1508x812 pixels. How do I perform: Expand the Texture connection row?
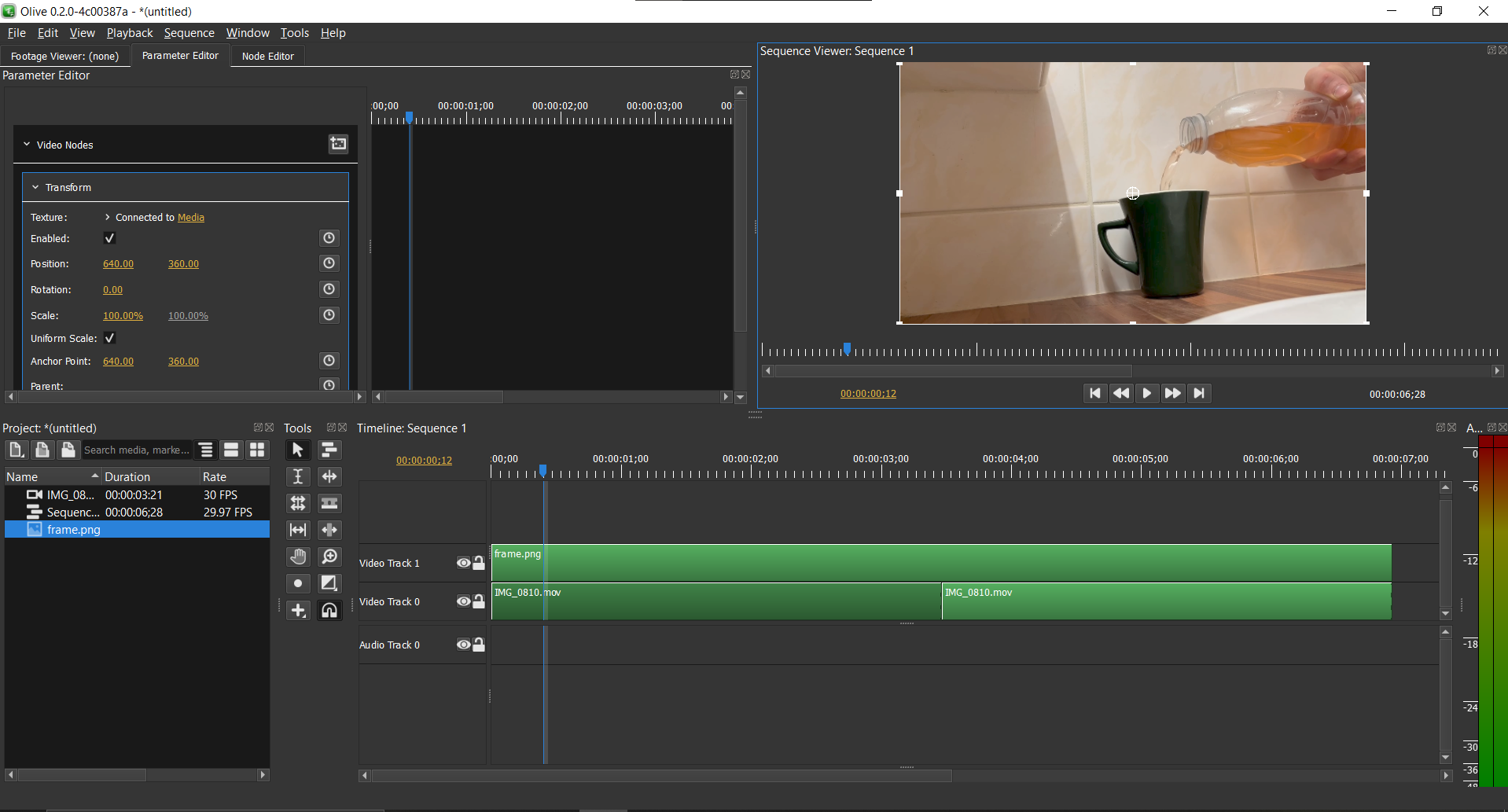pyautogui.click(x=107, y=217)
